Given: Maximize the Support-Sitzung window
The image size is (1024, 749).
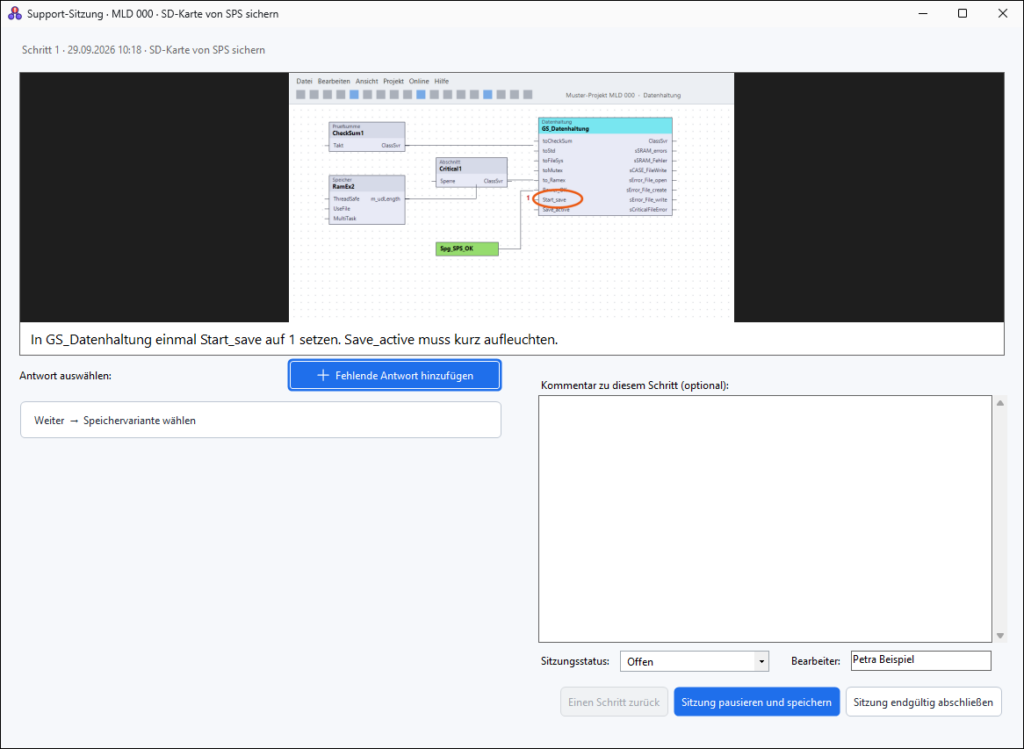Looking at the screenshot, I should (962, 13).
